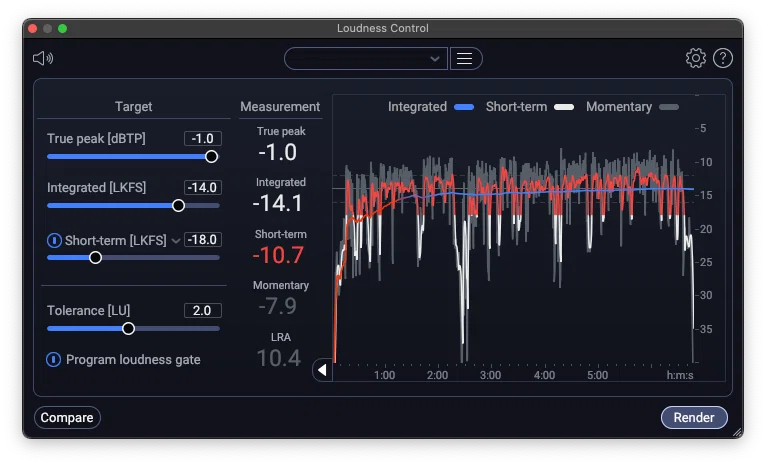766x465 pixels.
Task: Open the help question mark icon
Action: click(723, 58)
